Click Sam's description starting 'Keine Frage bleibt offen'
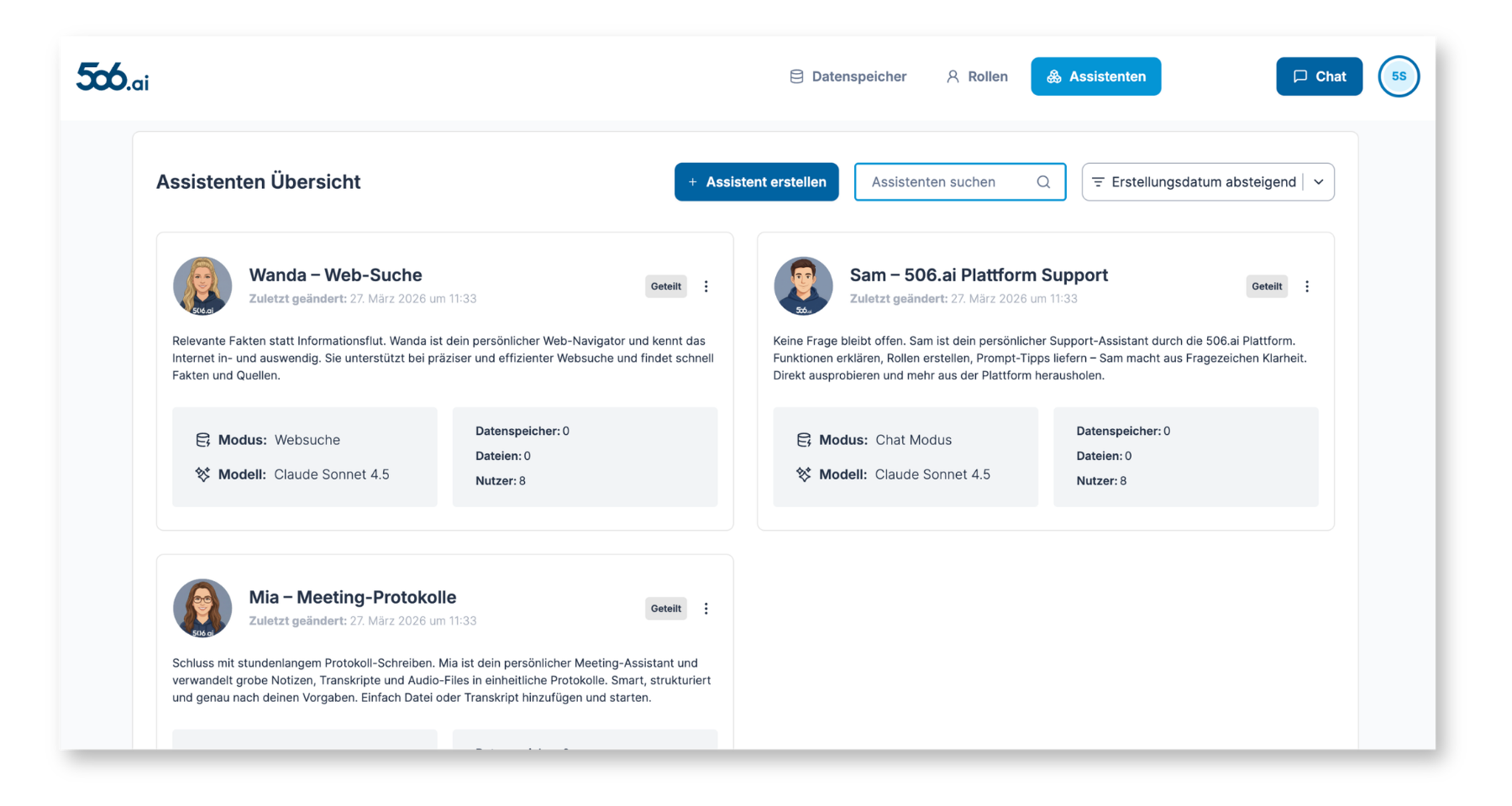 click(1040, 359)
